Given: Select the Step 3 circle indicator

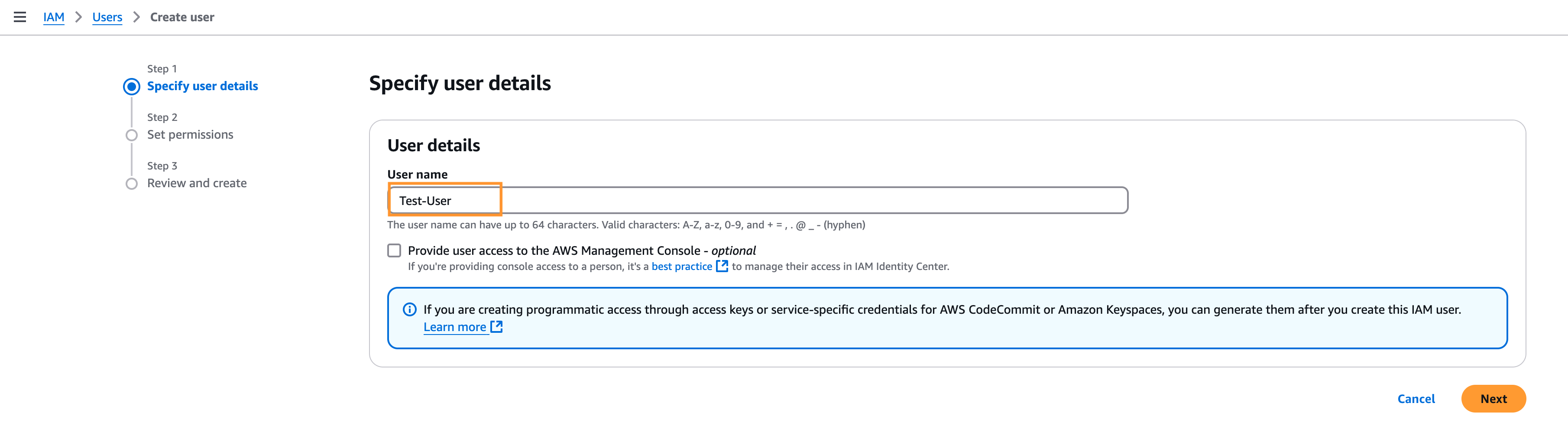Looking at the screenshot, I should (132, 184).
